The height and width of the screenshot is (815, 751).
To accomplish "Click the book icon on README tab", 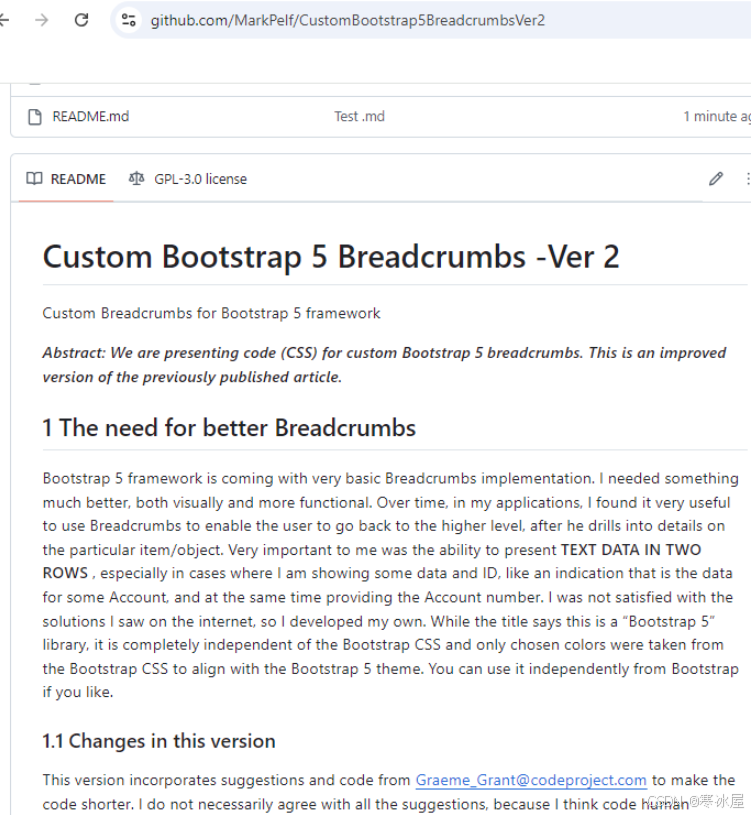I will [x=34, y=179].
